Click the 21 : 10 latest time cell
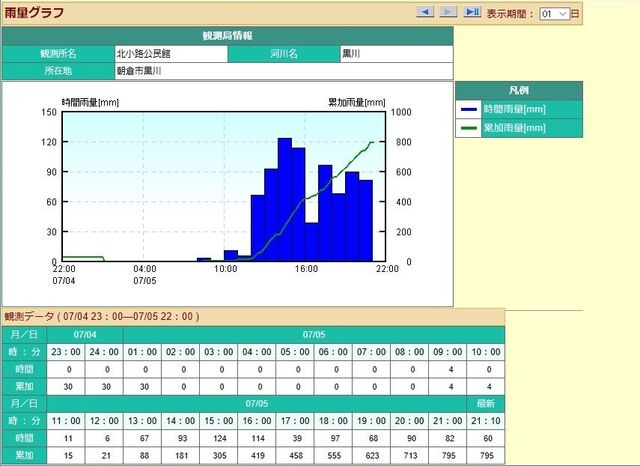This screenshot has width=640, height=466. [x=486, y=421]
